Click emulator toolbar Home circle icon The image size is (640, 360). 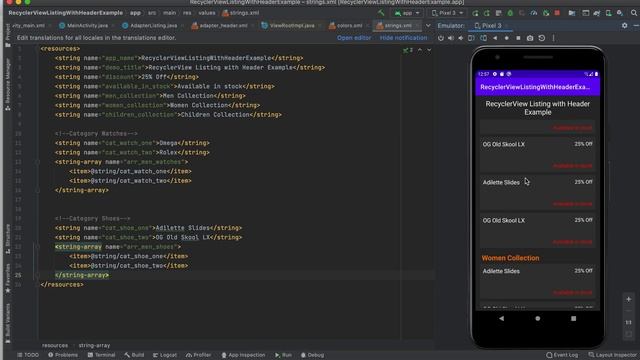[x=507, y=38]
